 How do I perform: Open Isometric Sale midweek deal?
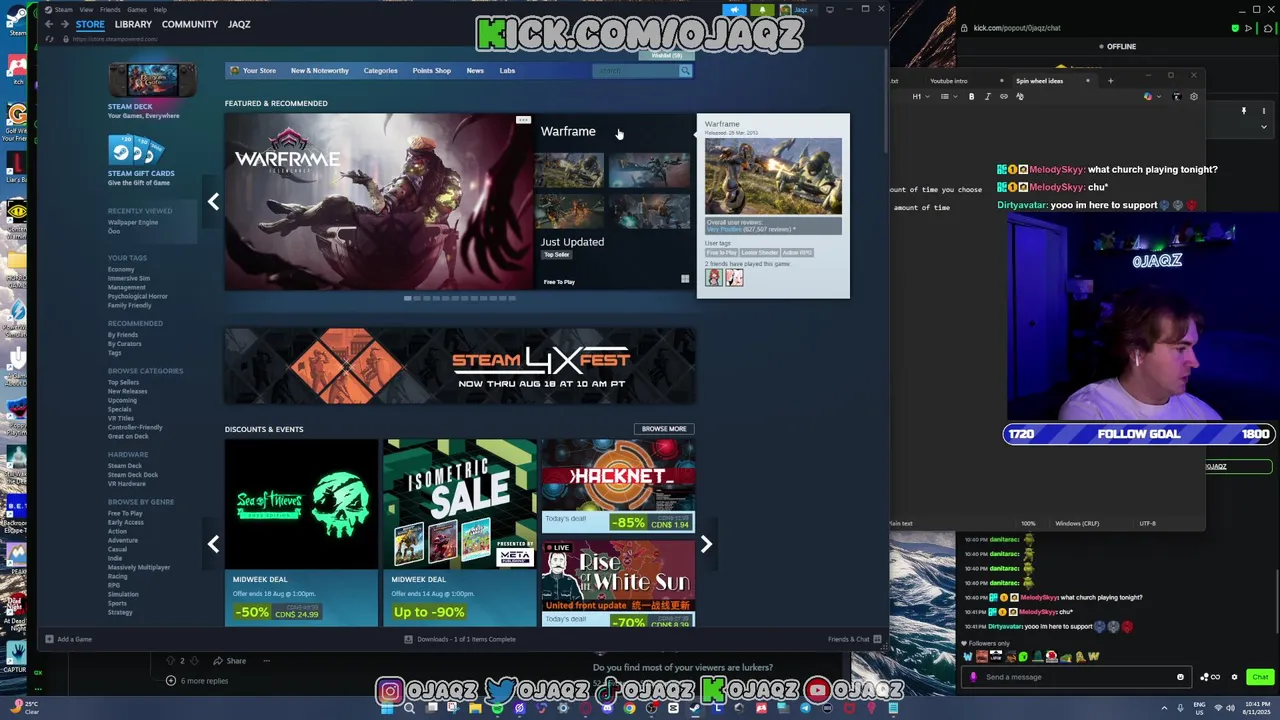coord(460,533)
